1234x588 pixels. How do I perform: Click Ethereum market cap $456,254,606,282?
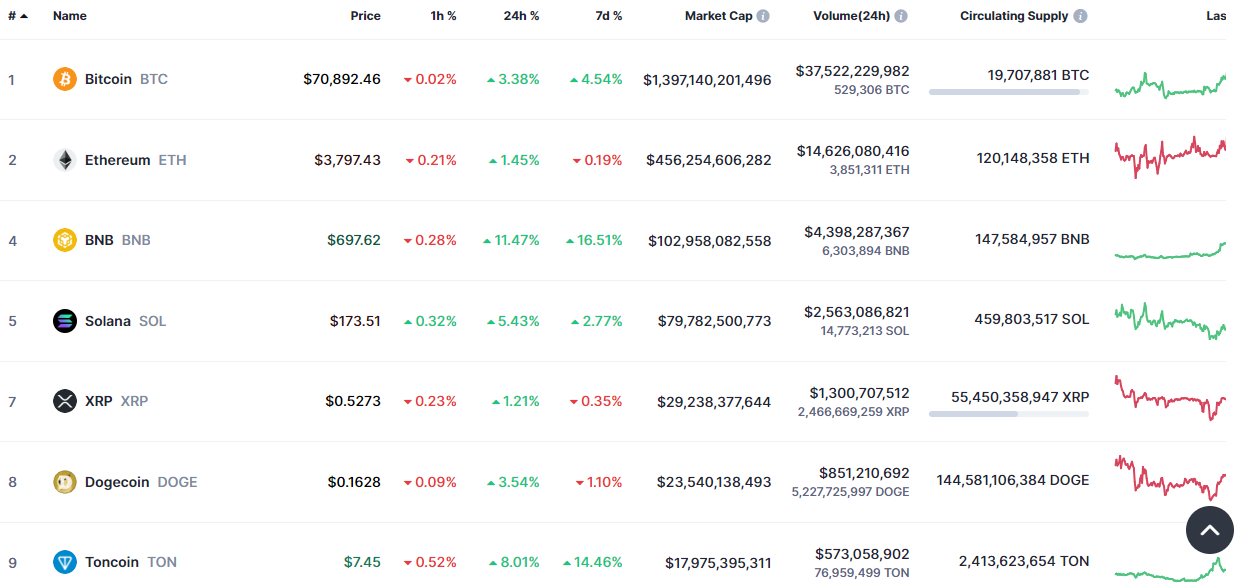(709, 160)
